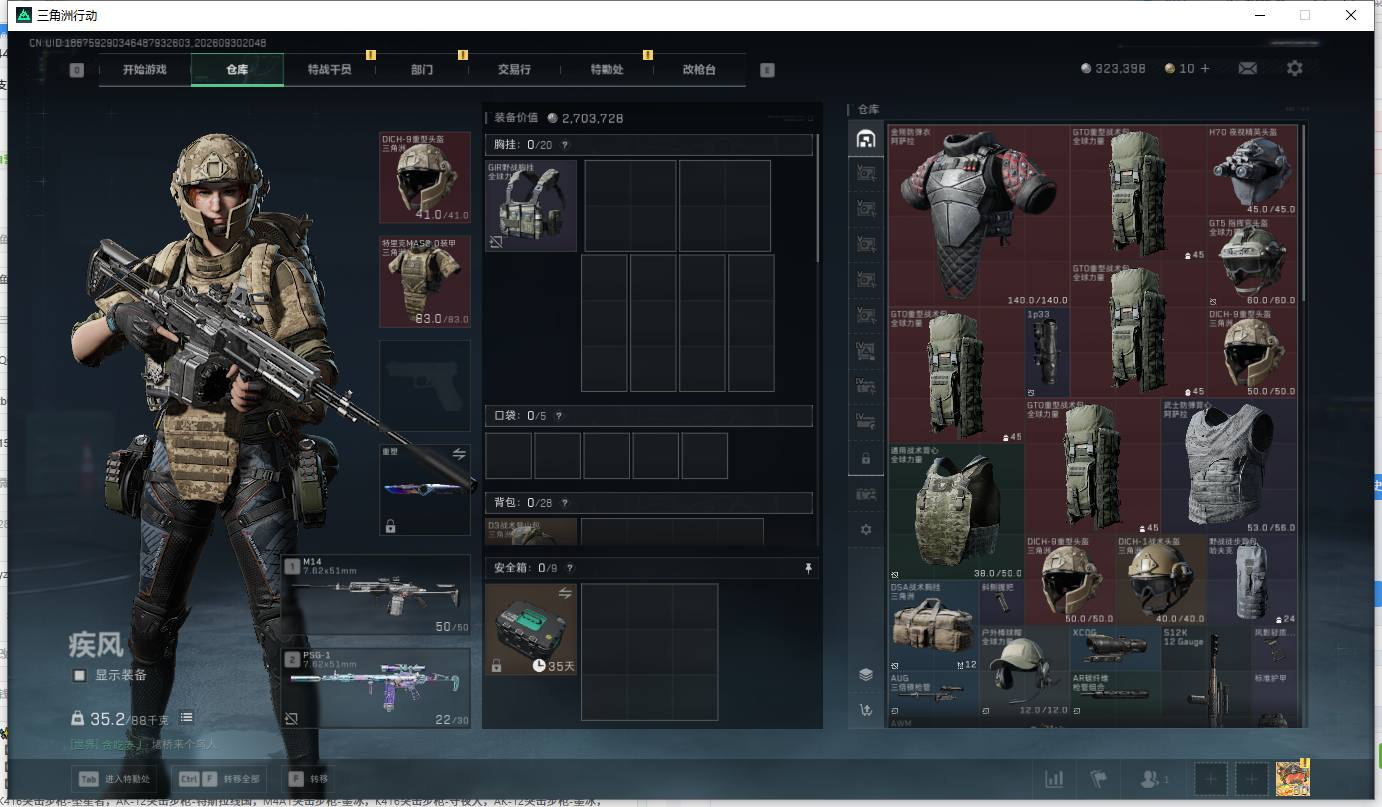Image resolution: width=1382 pixels, height=807 pixels.
Task: Select the H70 night vision helmet in warehouse
Action: tap(1252, 170)
